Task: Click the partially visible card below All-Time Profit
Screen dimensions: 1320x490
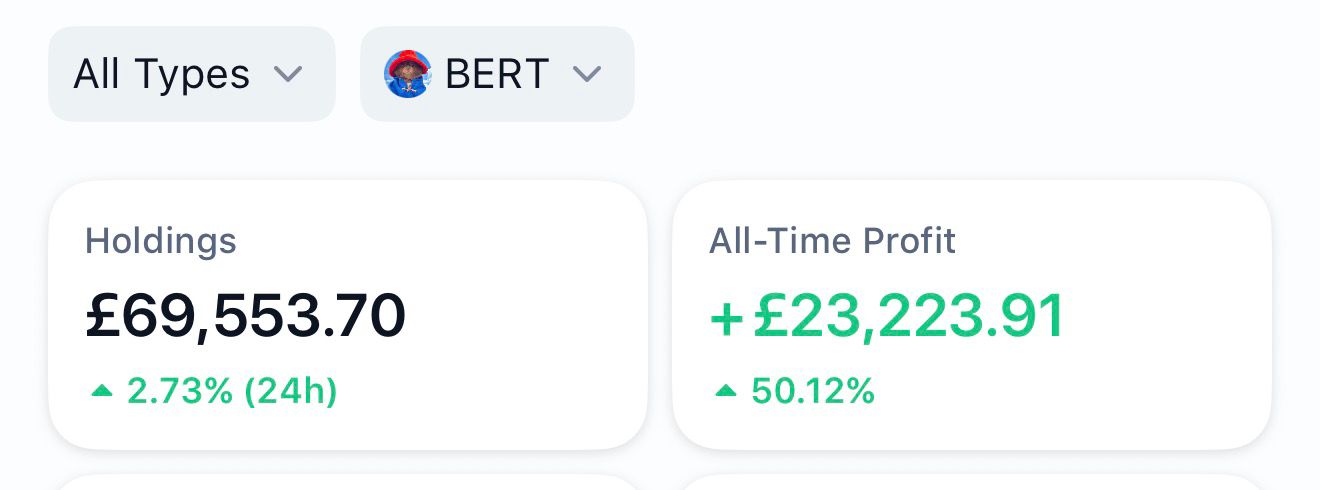Action: (971, 483)
